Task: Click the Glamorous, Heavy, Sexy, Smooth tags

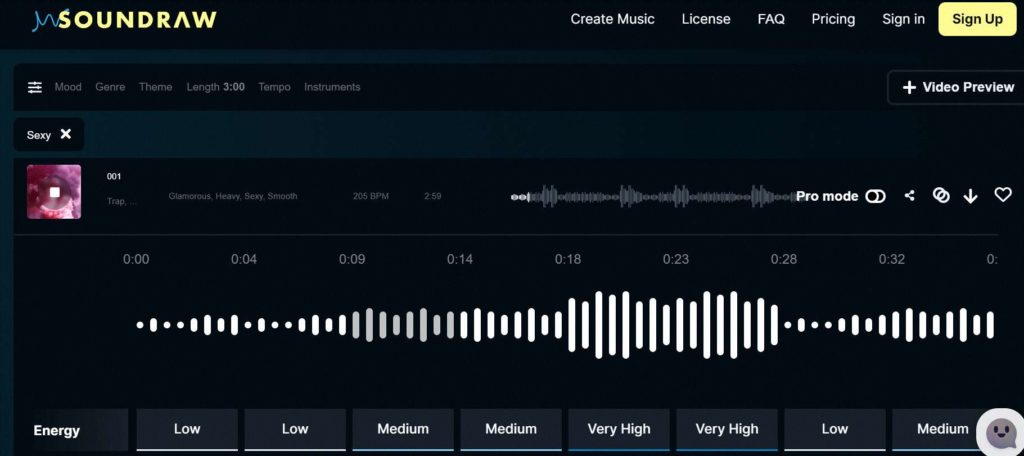Action: 232,196
